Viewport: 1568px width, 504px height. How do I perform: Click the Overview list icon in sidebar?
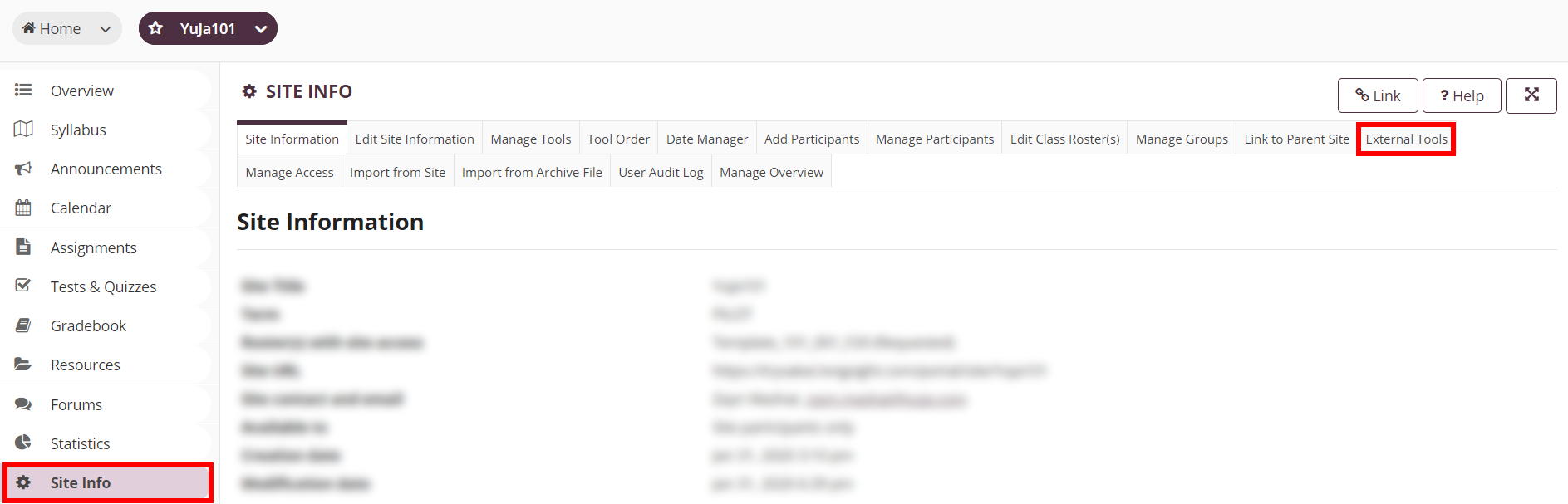coord(23,90)
